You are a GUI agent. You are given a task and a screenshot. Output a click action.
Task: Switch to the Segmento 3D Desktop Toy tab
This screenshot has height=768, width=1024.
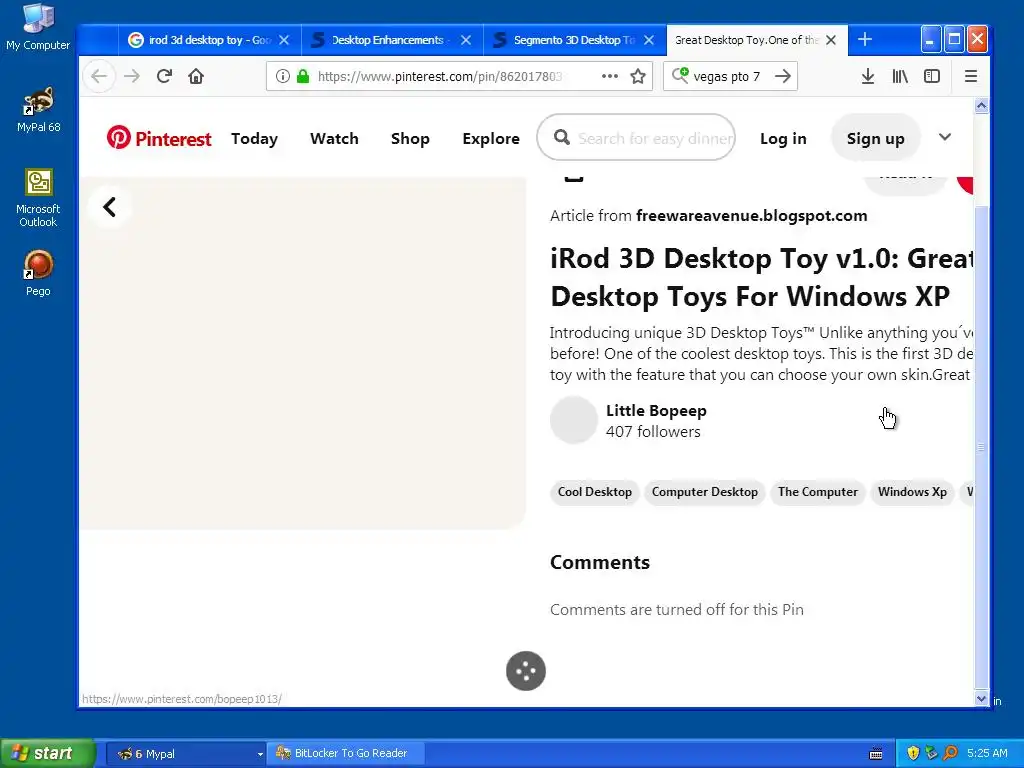click(x=573, y=40)
